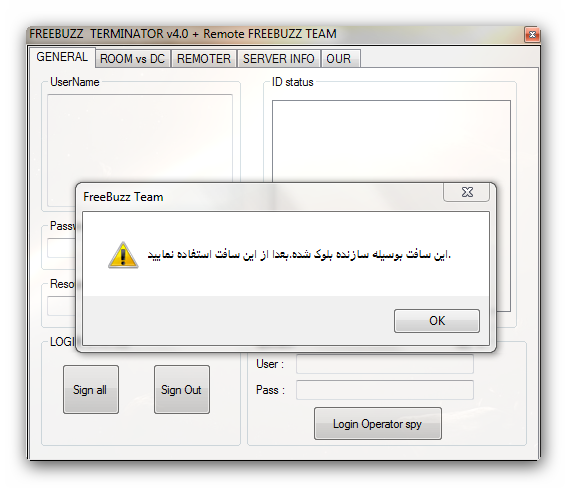Close the FreeBuzz Team dialog box
Screen dimensions: 568x488
coord(467,192)
